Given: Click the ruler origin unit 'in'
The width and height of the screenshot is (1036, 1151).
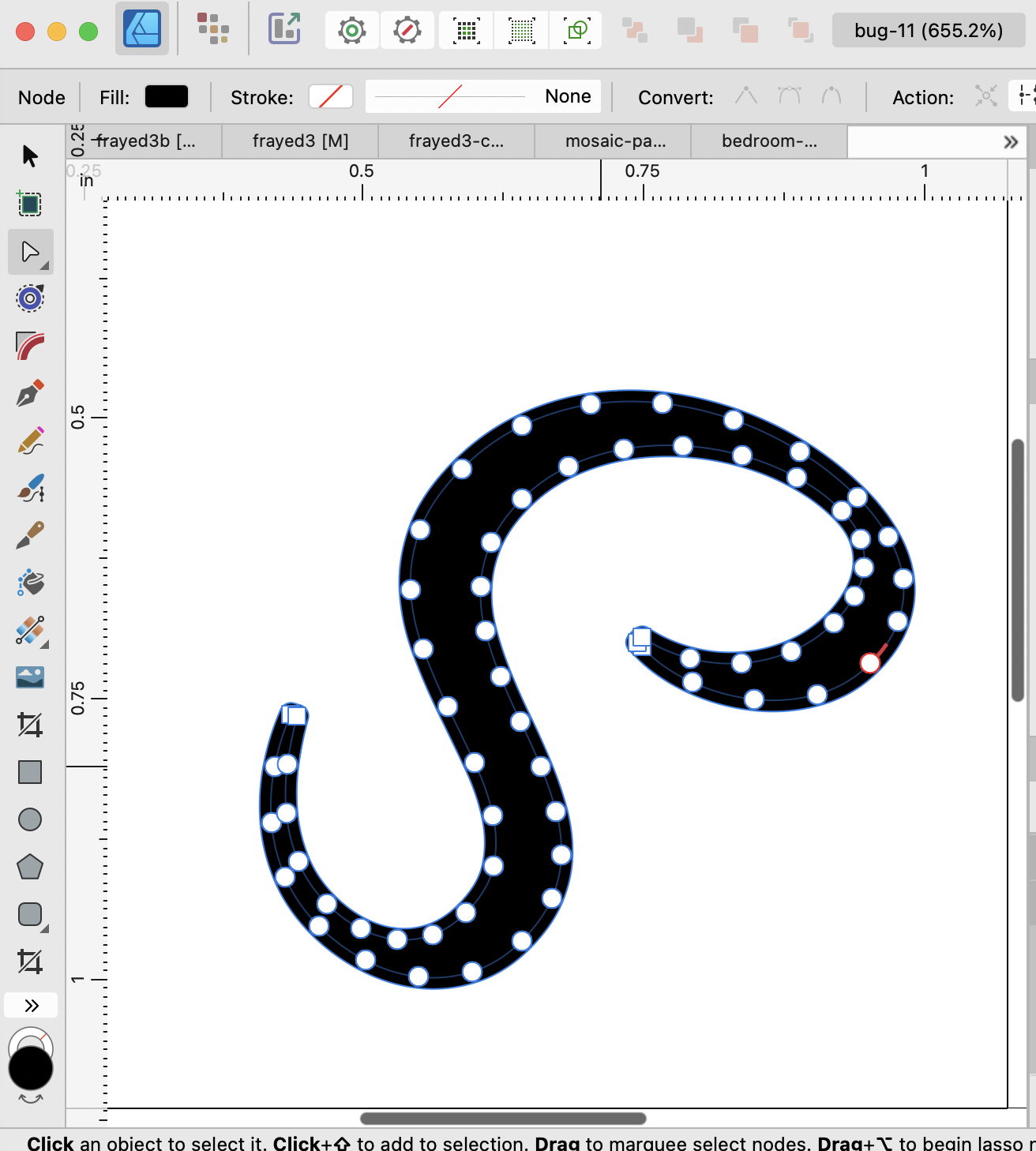Looking at the screenshot, I should coord(87,182).
